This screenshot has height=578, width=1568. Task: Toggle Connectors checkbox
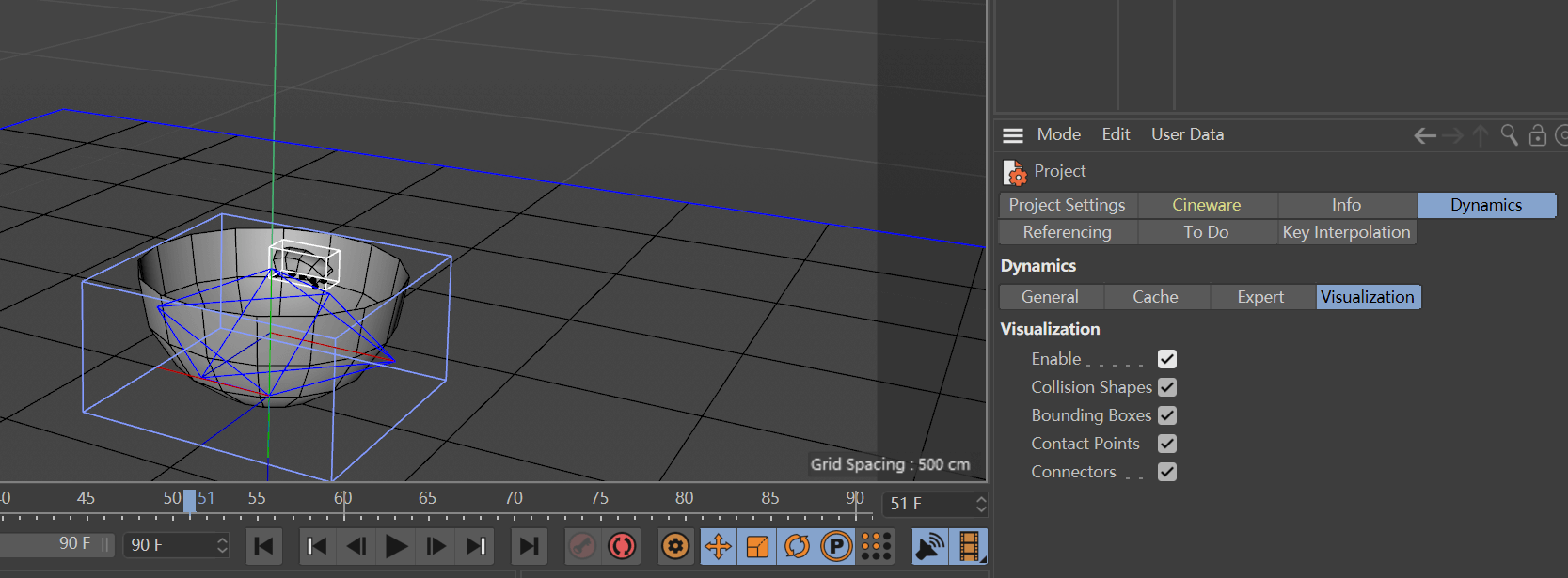[x=1167, y=472]
